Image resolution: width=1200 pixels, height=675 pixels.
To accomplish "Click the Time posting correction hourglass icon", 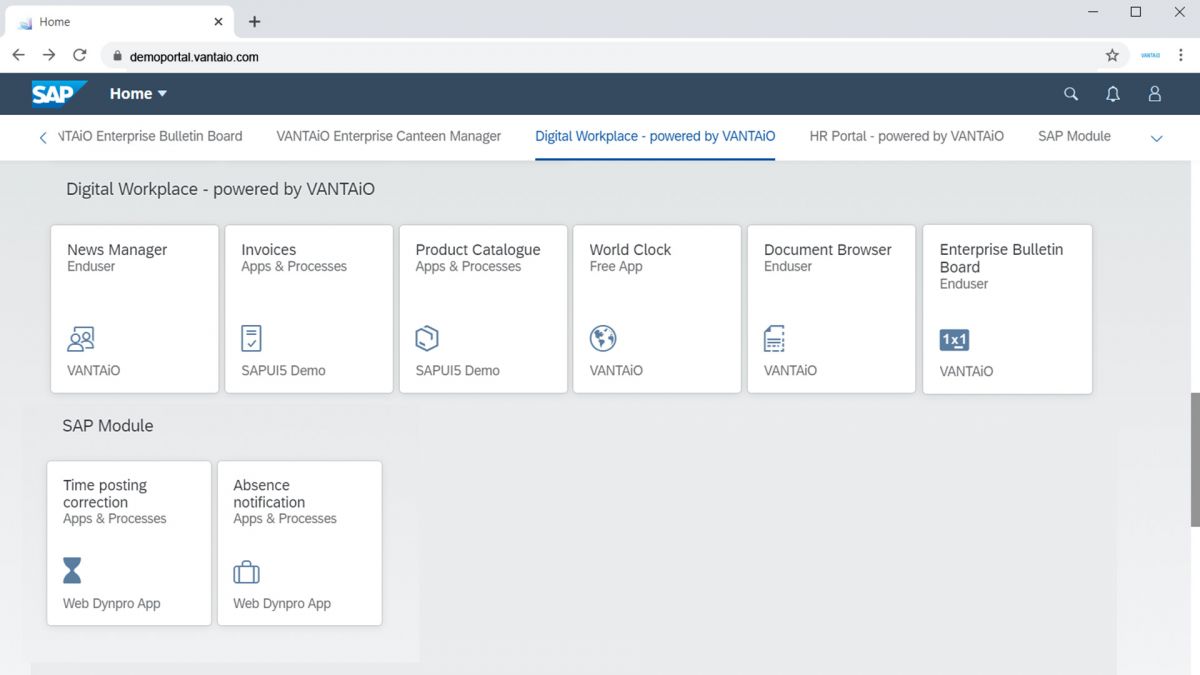I will tap(72, 571).
